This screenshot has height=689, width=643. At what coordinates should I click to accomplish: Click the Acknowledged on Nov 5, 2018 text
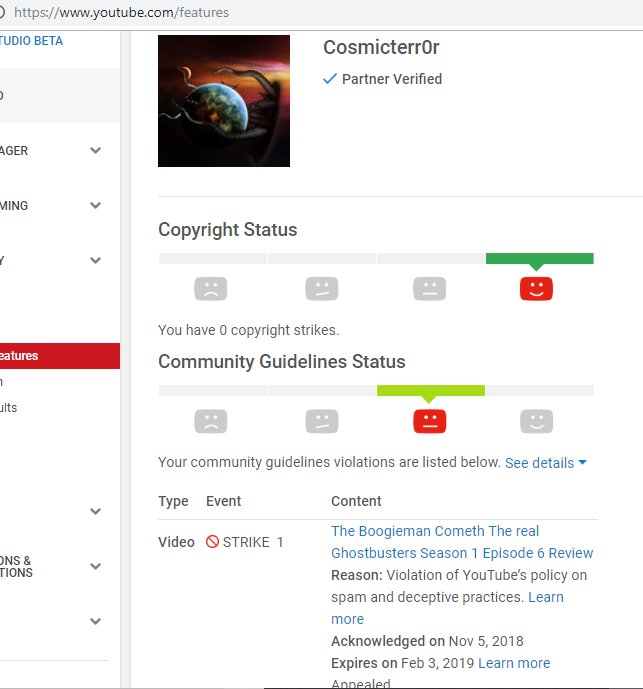pos(427,641)
